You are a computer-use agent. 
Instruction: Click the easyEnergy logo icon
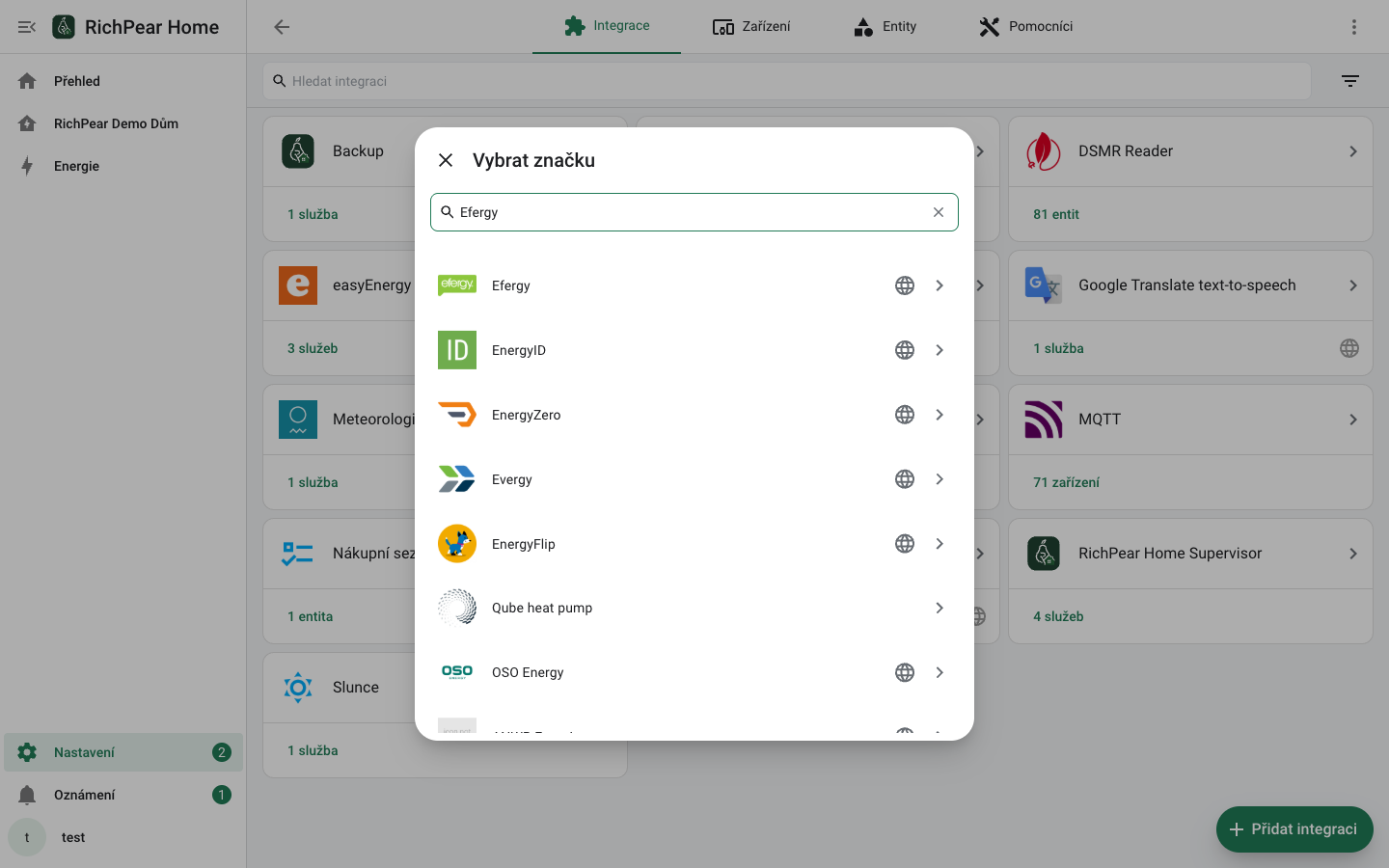pyautogui.click(x=298, y=285)
